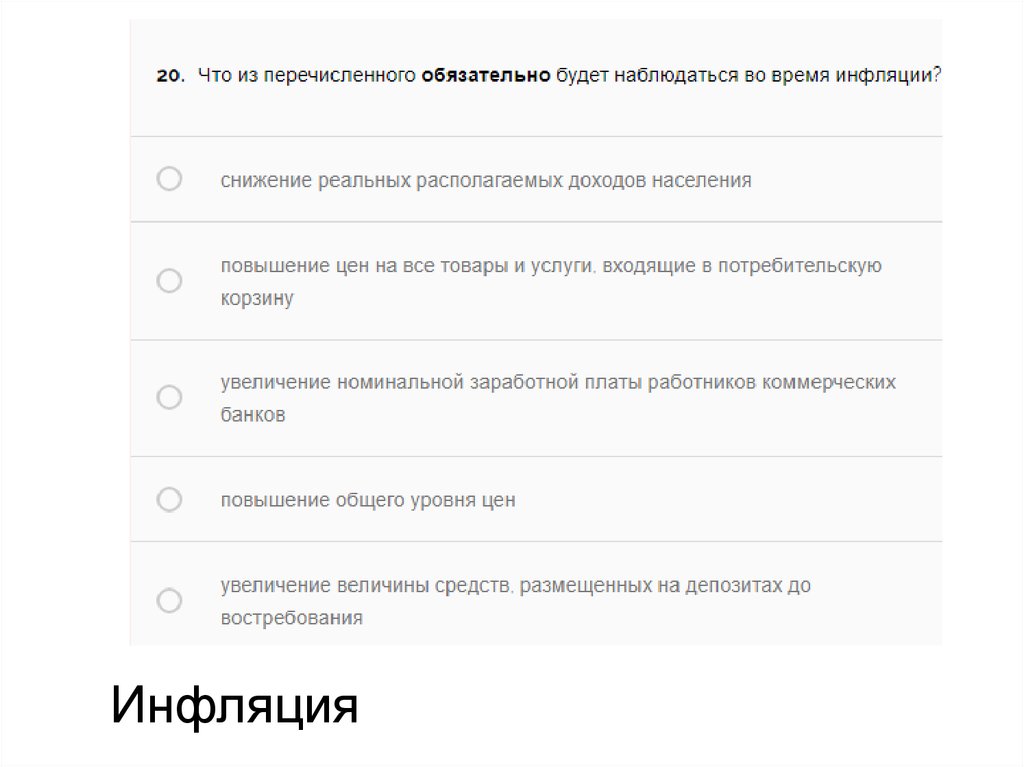Click the question number '20.'
Image resolution: width=1024 pixels, height=767 pixels.
170,77
